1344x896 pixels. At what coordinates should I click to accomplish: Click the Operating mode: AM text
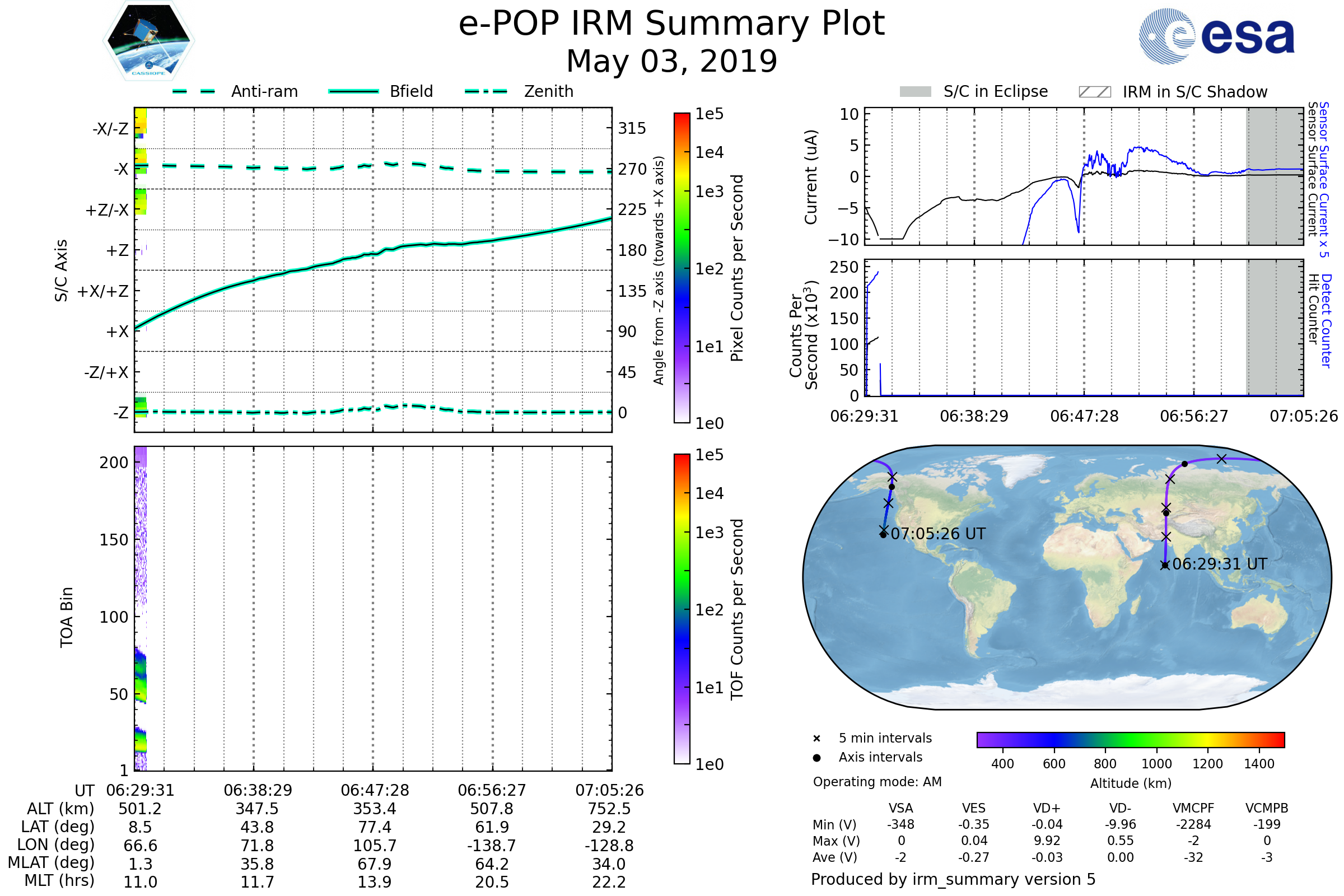pos(877,782)
